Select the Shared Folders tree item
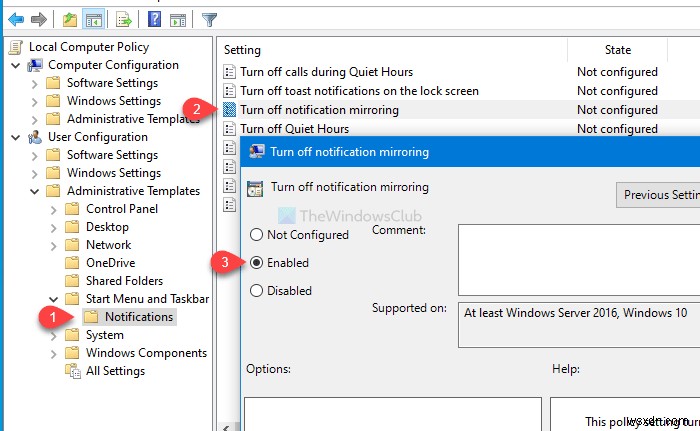This screenshot has height=431, width=700. (124, 280)
